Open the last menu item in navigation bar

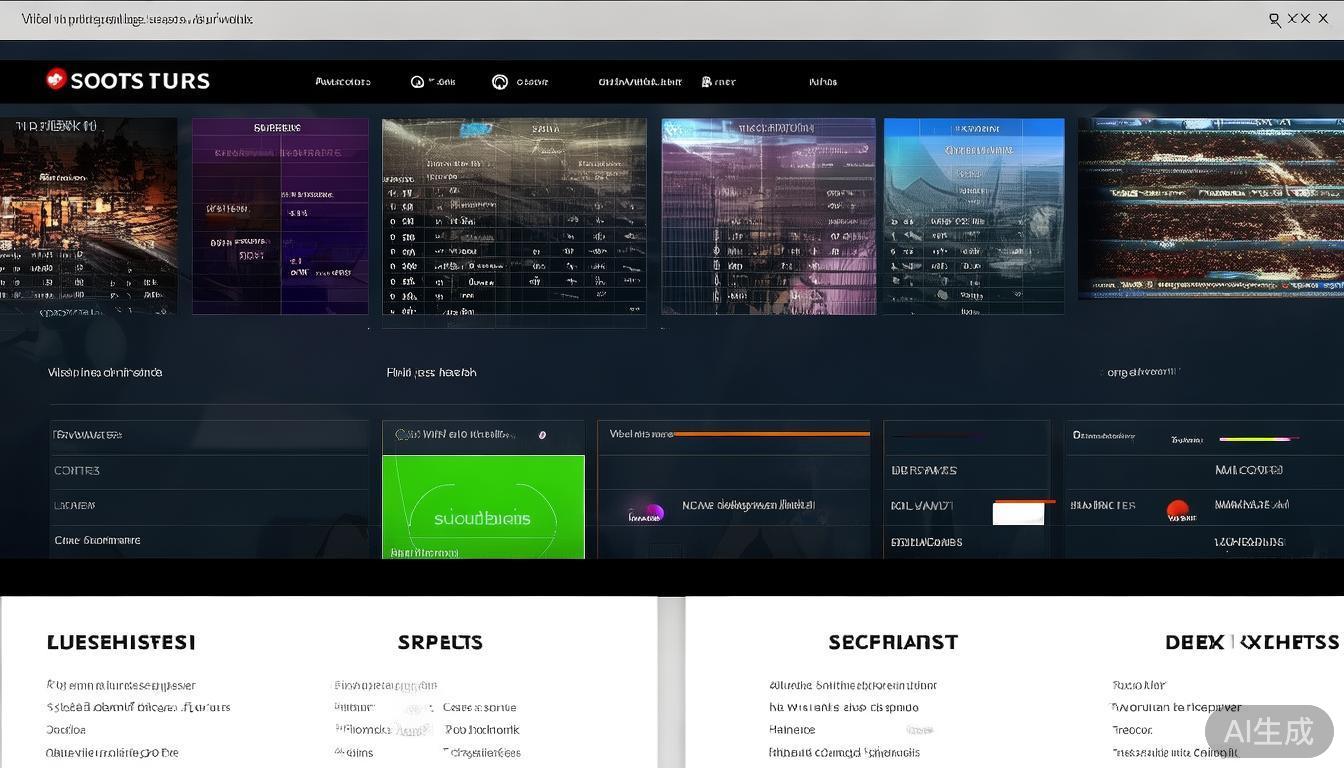coord(823,82)
